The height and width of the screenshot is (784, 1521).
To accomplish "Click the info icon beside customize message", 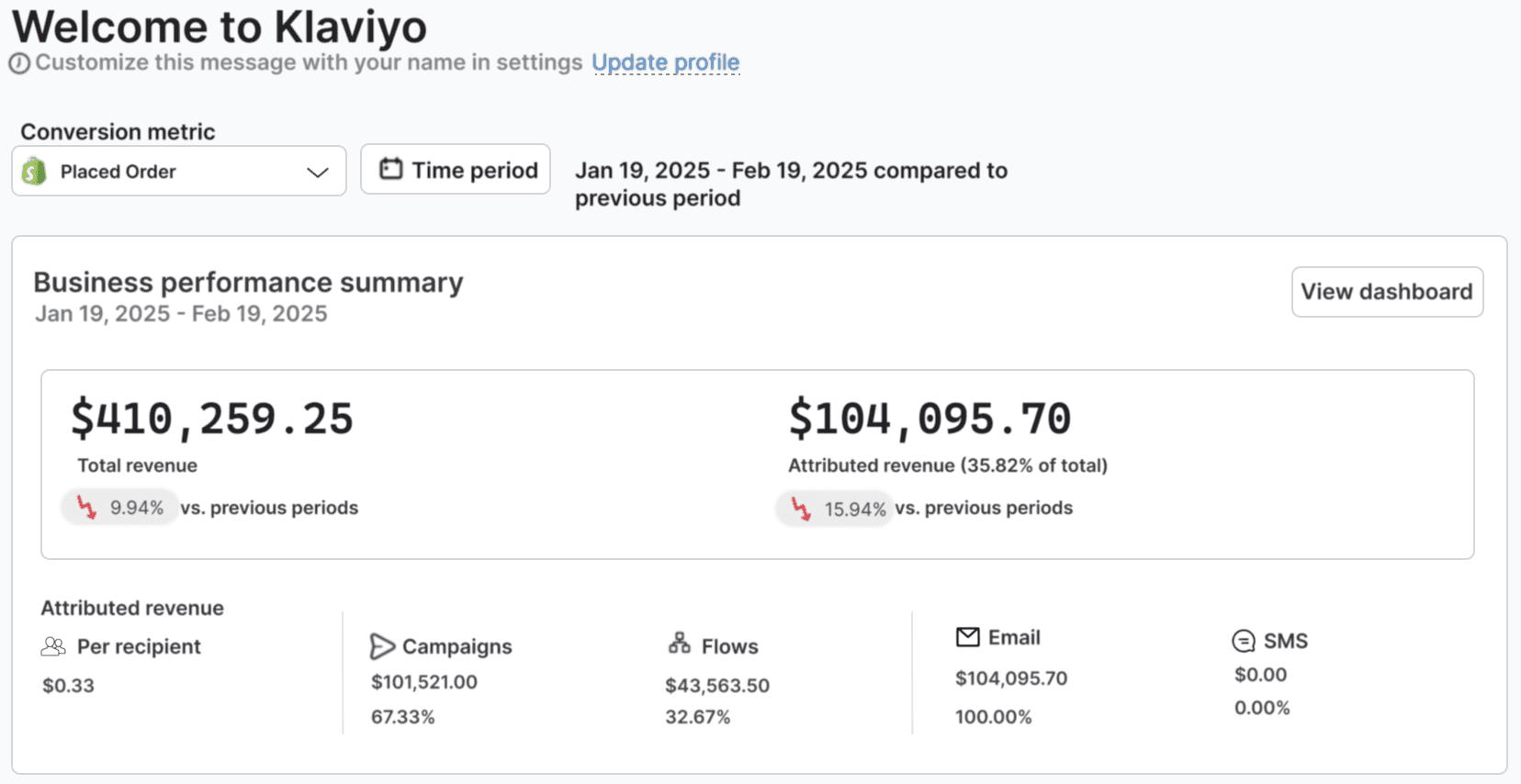I will (19, 63).
